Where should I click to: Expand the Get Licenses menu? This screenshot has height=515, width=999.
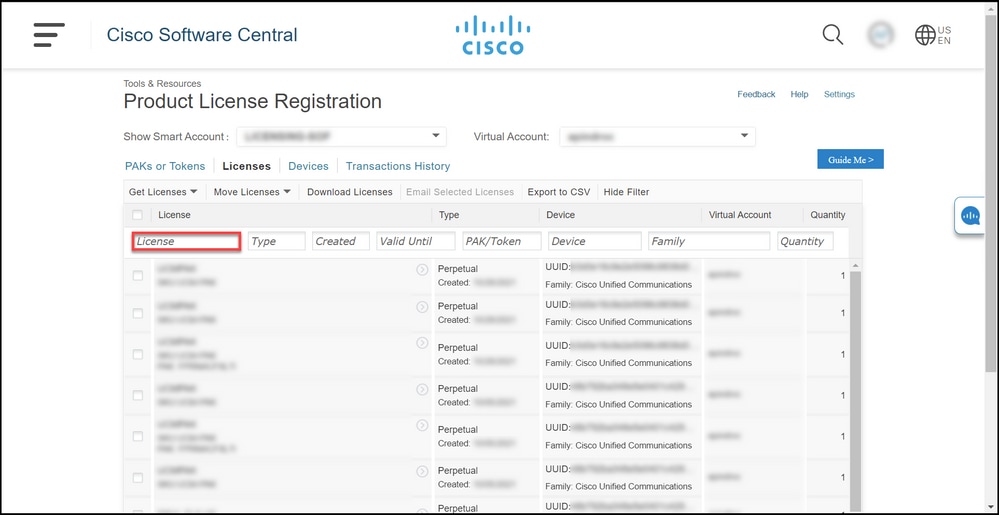[163, 192]
